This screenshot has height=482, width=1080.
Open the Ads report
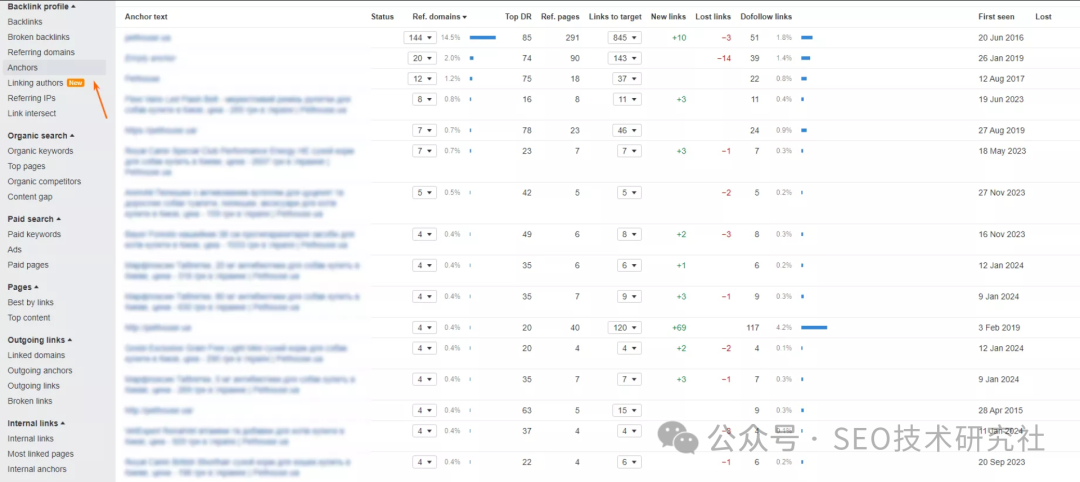[x=14, y=249]
